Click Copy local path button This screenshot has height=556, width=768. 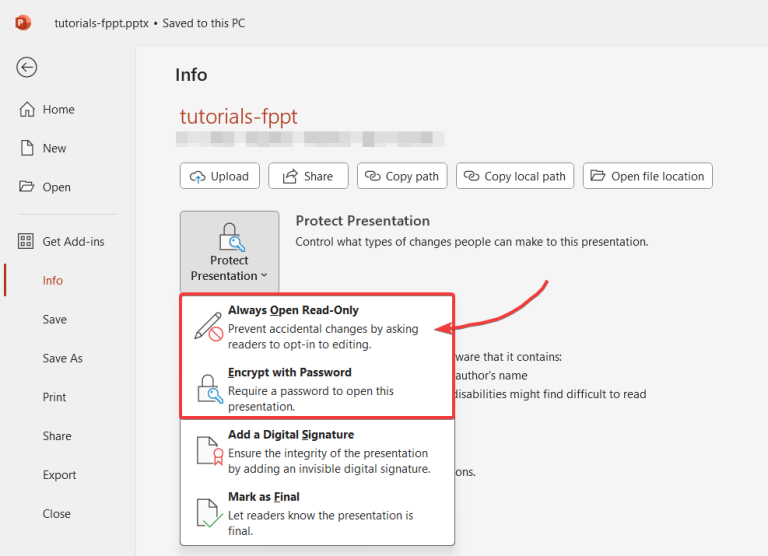point(514,176)
